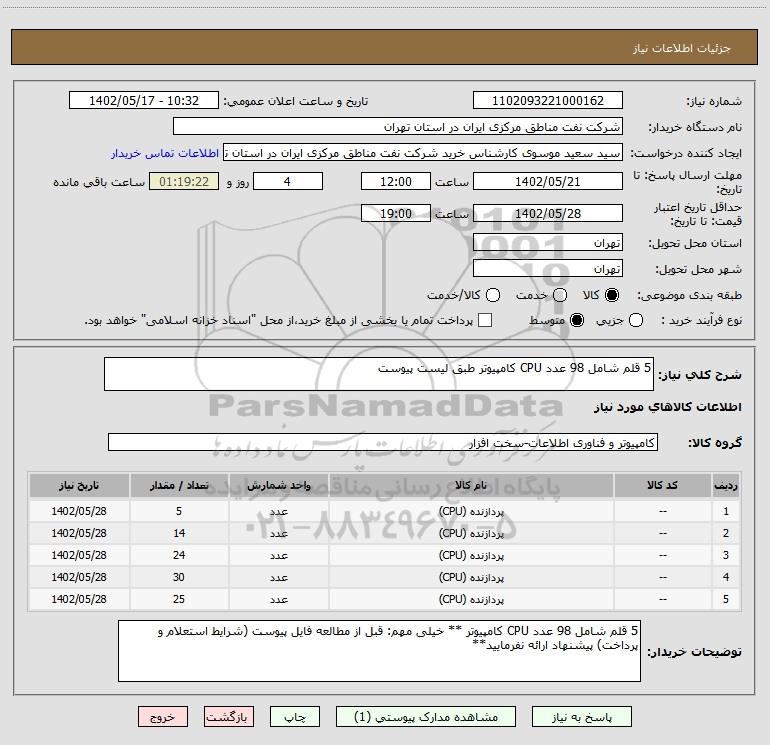
Task: Click پردازنده (CPU) in row 4
Action: (471, 578)
